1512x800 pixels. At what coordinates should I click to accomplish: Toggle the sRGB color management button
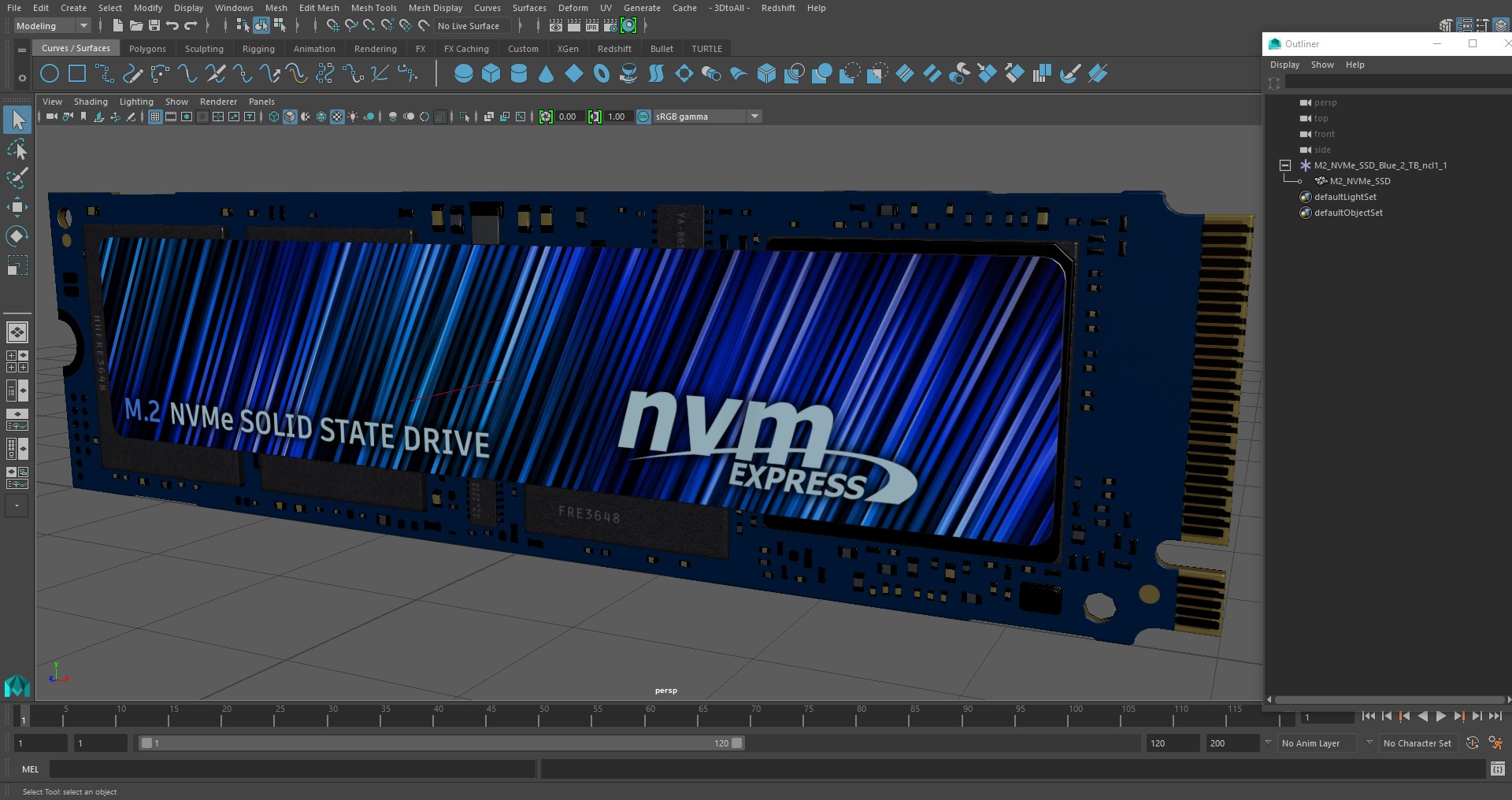tap(643, 117)
